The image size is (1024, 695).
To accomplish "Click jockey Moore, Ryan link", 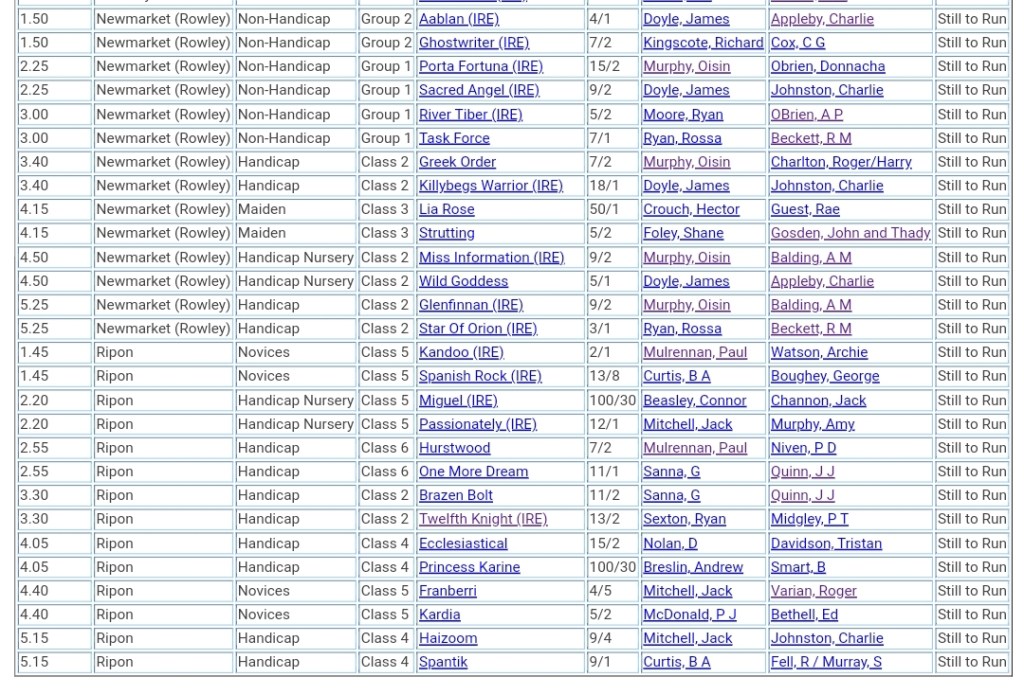I will (x=682, y=115).
